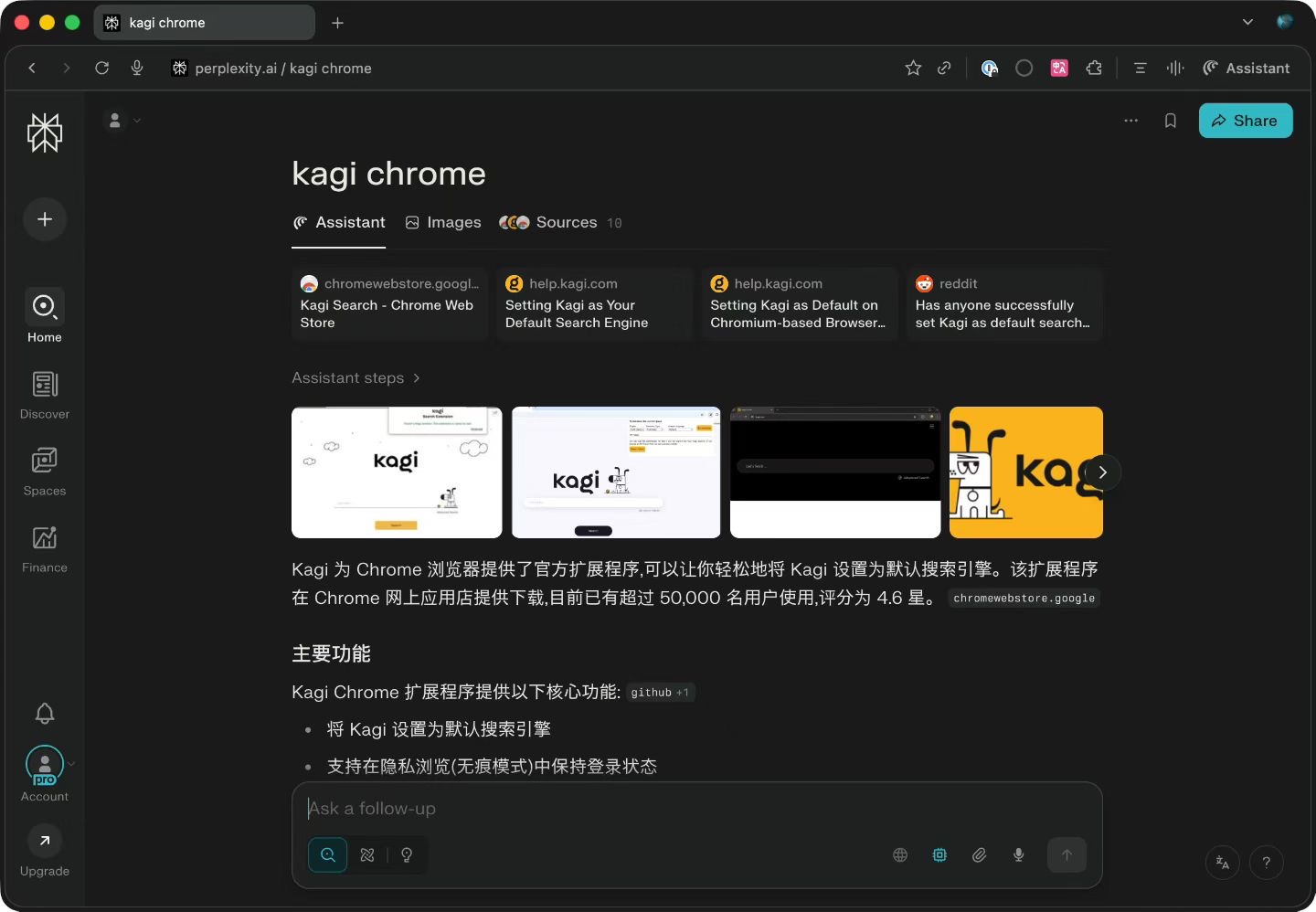Show the next images in the carousel
This screenshot has width=1316, height=912.
point(1102,472)
